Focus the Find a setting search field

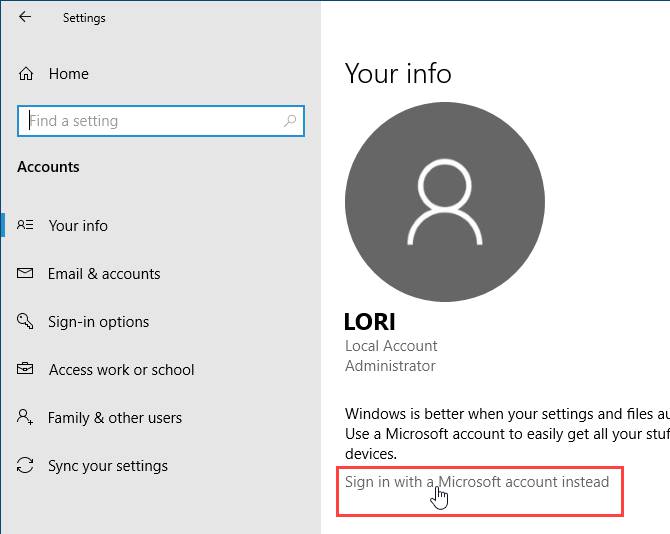pyautogui.click(x=150, y=121)
